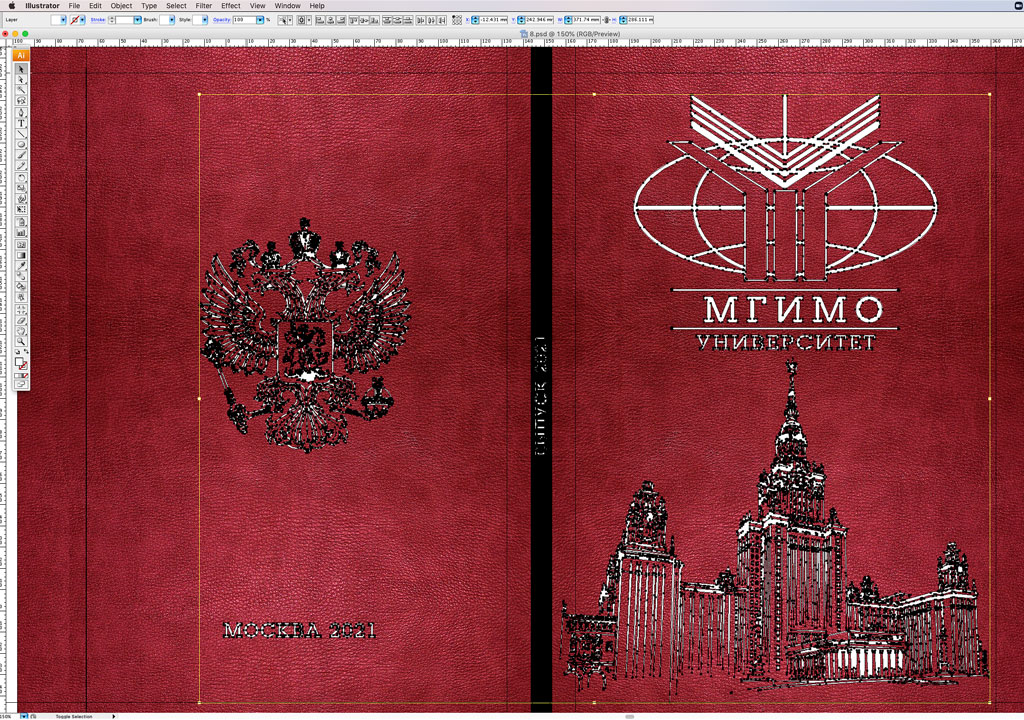Select the Eraser tool

21,319
